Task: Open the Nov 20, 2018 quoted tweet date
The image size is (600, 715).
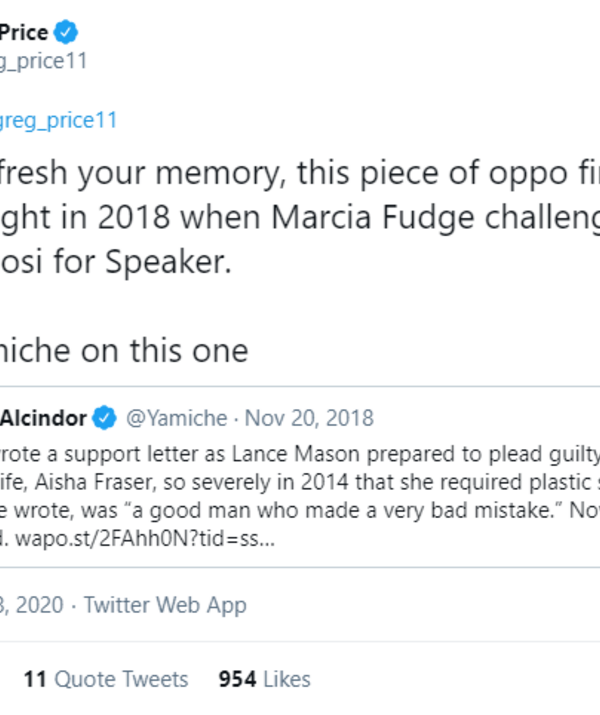Action: pyautogui.click(x=309, y=416)
